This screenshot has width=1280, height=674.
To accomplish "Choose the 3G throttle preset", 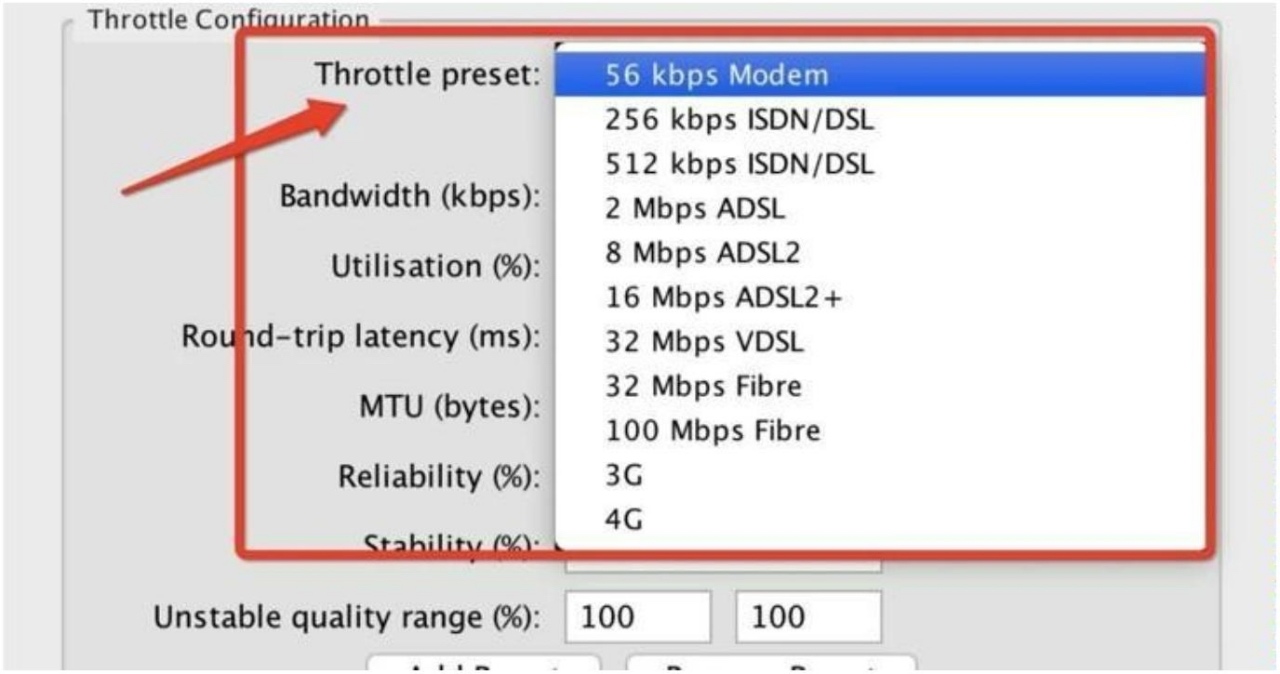I will click(624, 476).
